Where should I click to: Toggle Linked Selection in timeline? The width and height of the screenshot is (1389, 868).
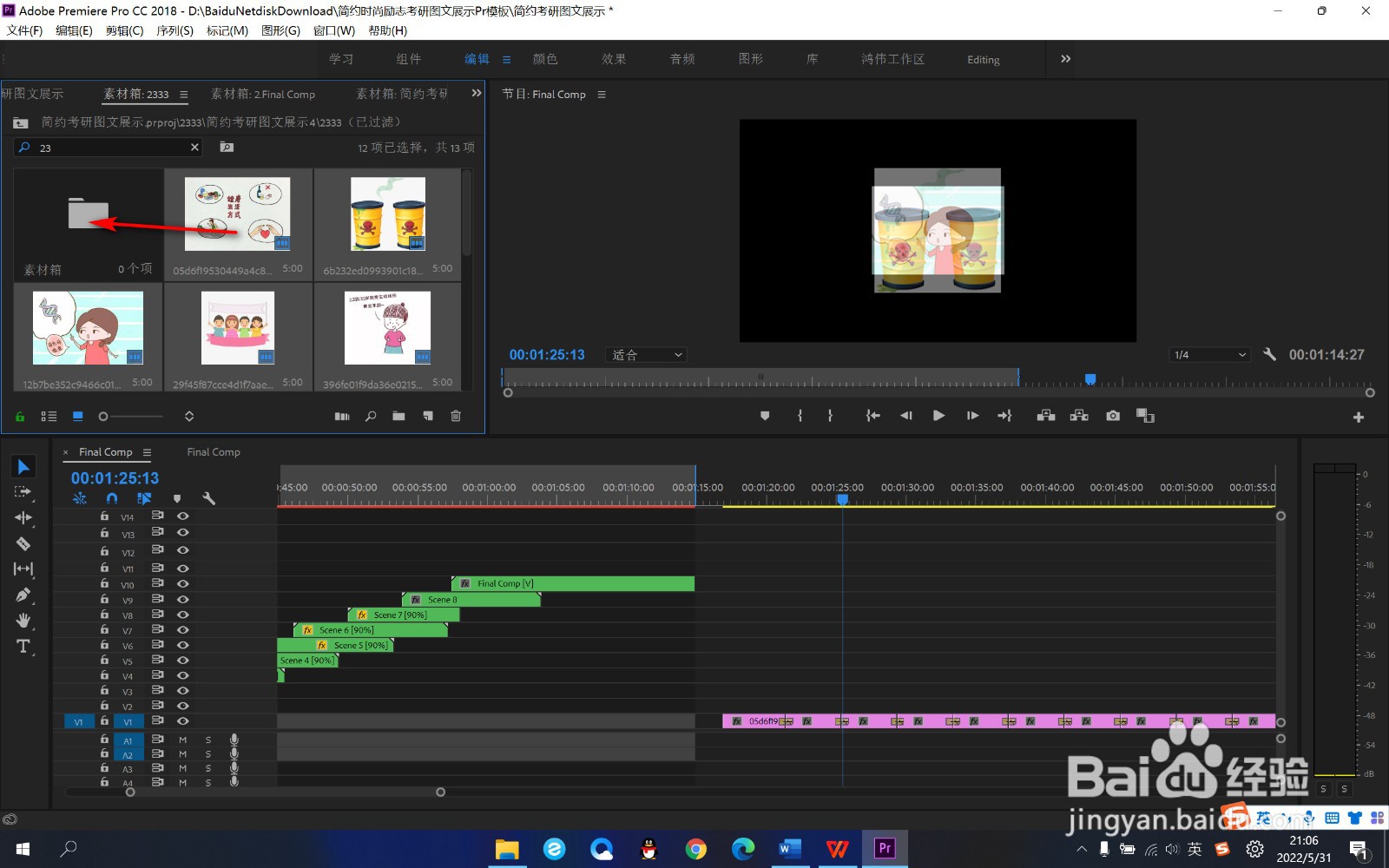pos(144,498)
